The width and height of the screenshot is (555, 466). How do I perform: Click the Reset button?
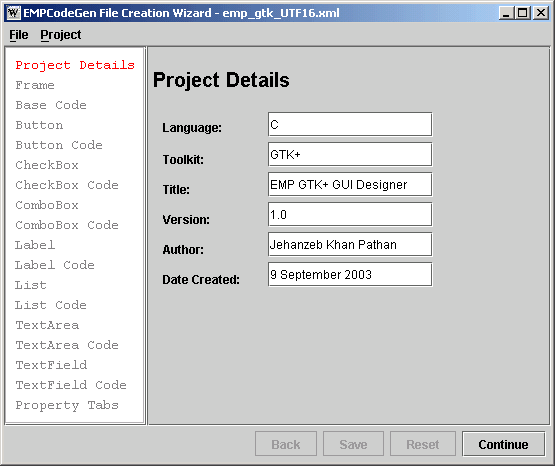coord(423,444)
